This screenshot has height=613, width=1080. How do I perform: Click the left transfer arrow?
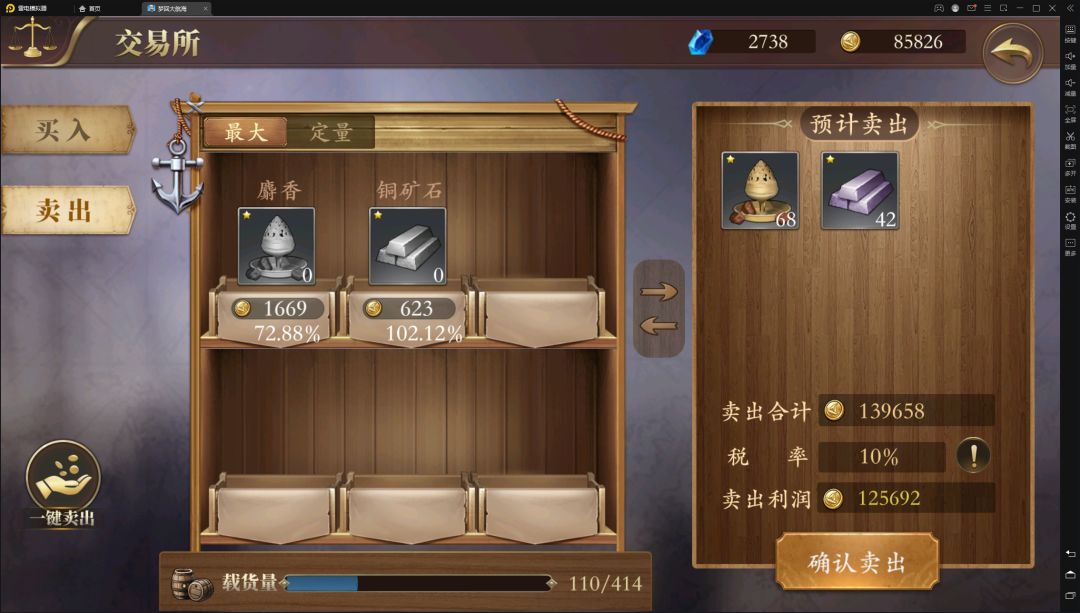tap(659, 325)
